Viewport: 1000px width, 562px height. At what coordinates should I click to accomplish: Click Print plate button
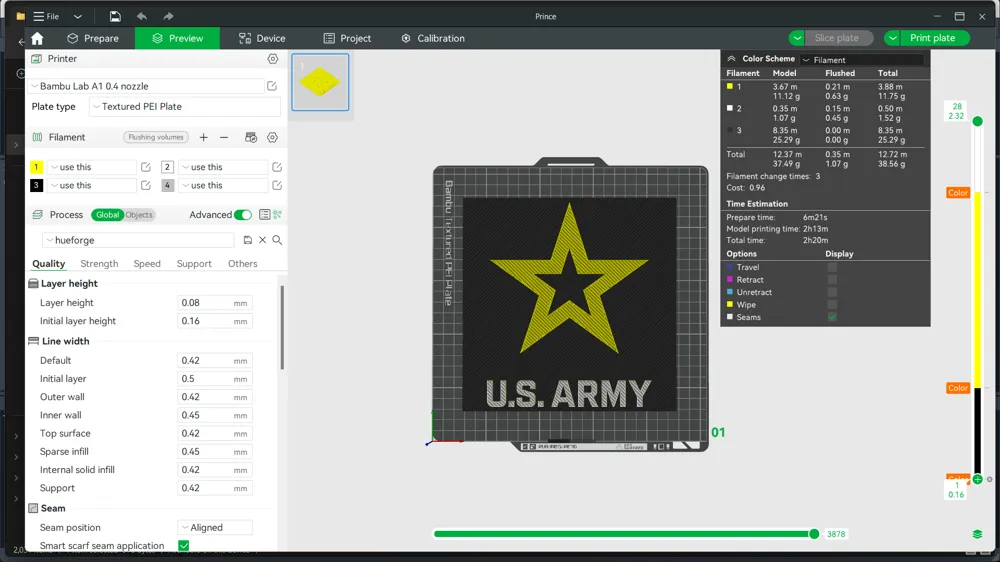pos(932,38)
